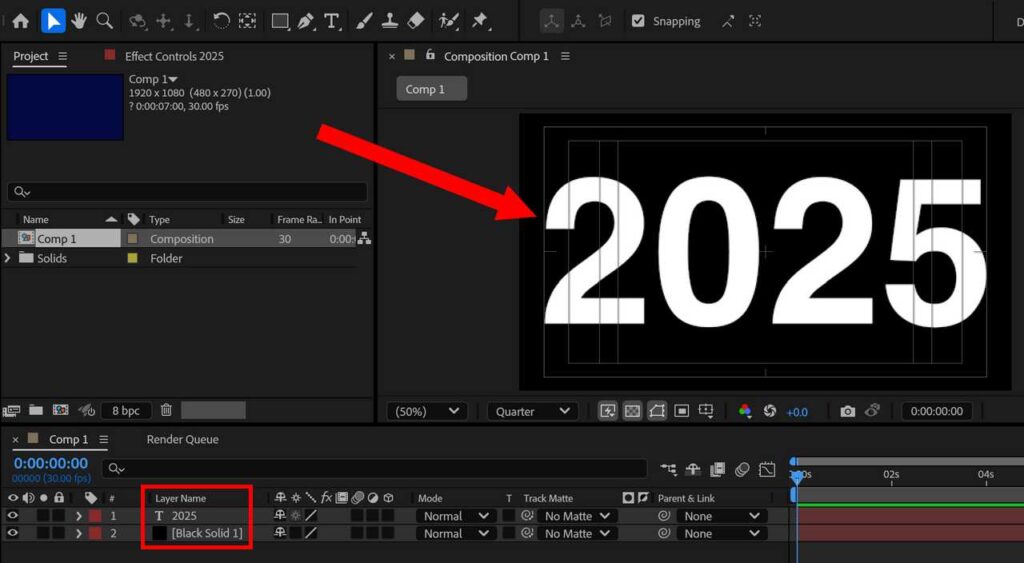Toggle Motion Blur enable icon in timeline

[742, 469]
